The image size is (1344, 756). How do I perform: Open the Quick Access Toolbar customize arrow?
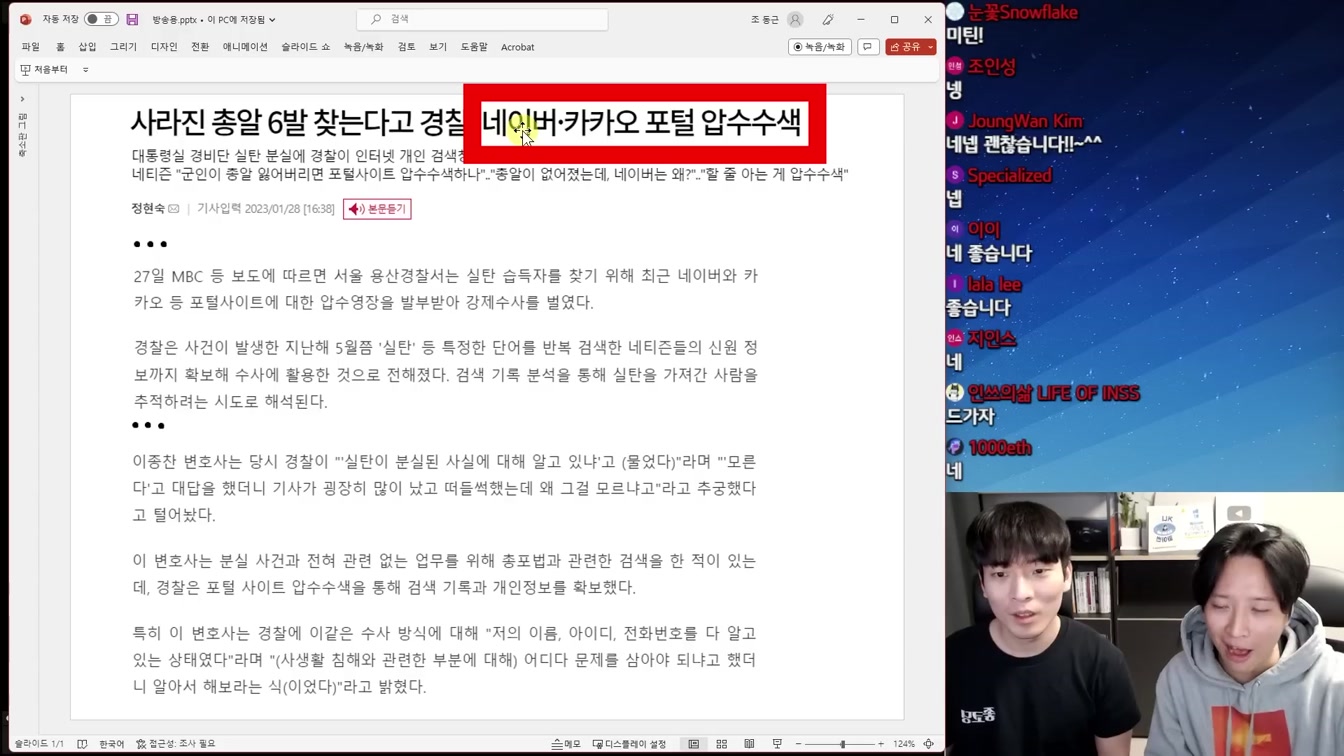pos(86,70)
